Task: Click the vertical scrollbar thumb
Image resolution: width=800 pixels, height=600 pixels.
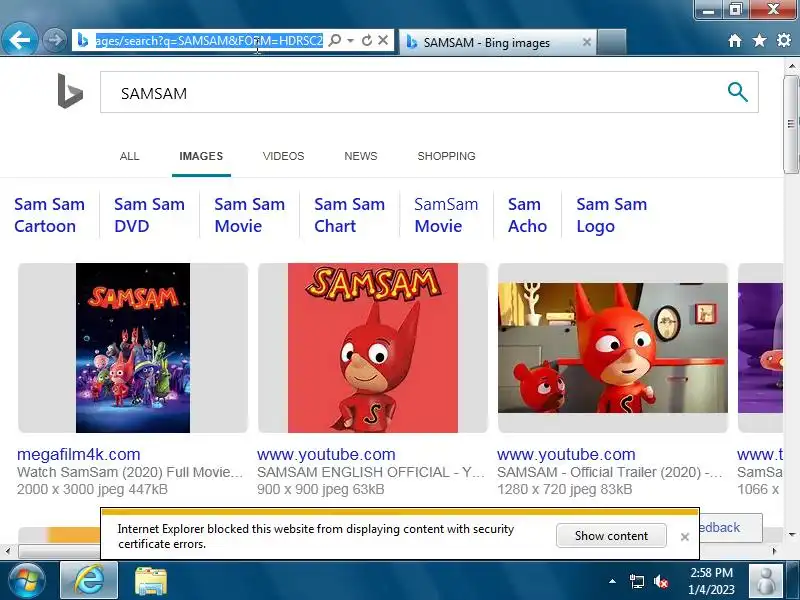Action: (791, 124)
